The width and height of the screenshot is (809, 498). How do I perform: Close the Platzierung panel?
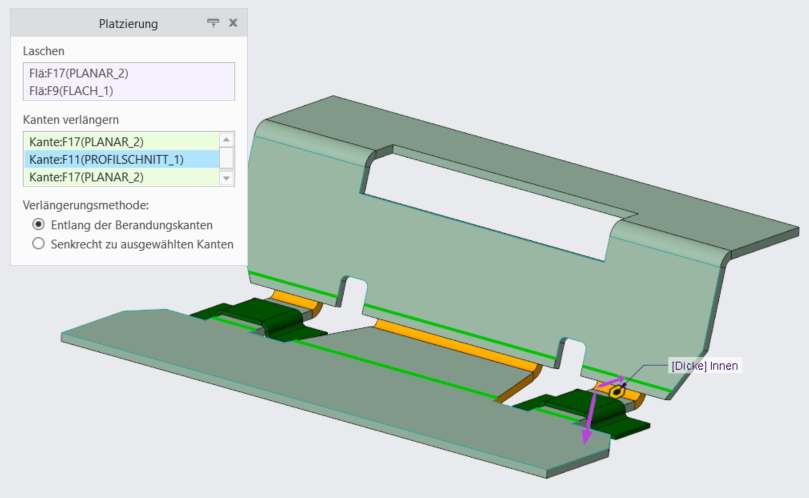233,23
